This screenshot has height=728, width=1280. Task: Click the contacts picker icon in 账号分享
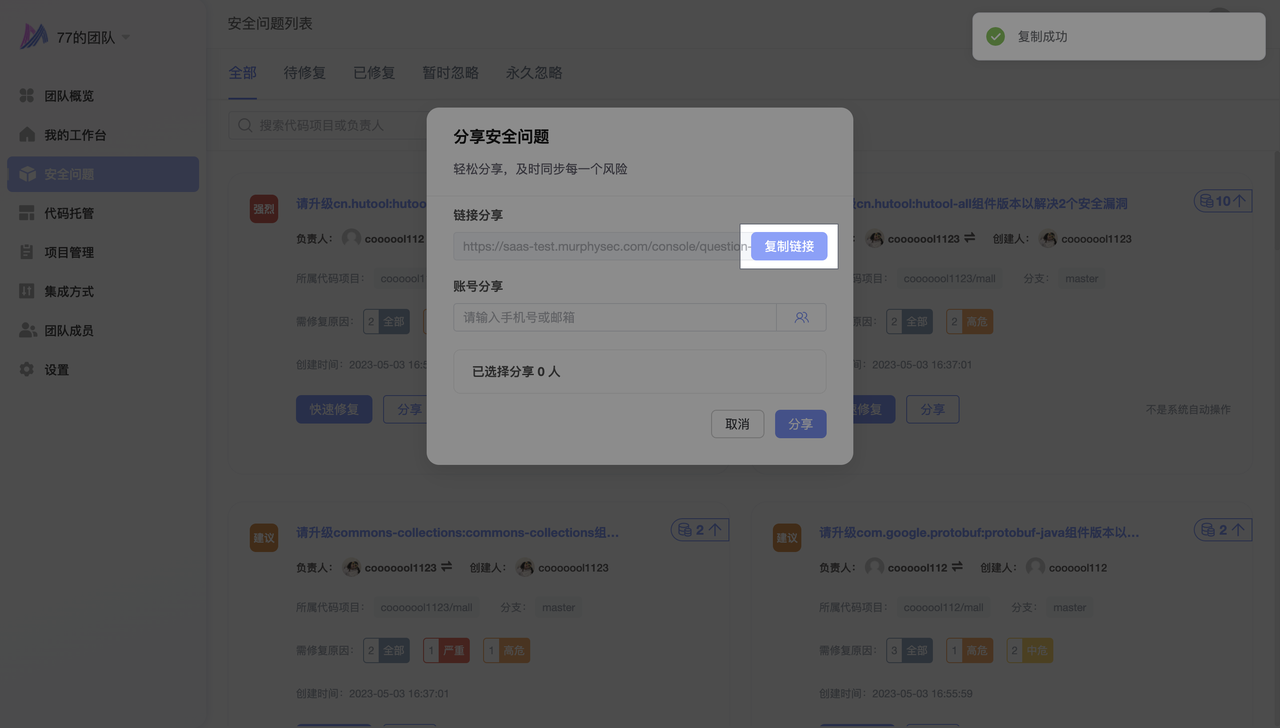point(801,317)
